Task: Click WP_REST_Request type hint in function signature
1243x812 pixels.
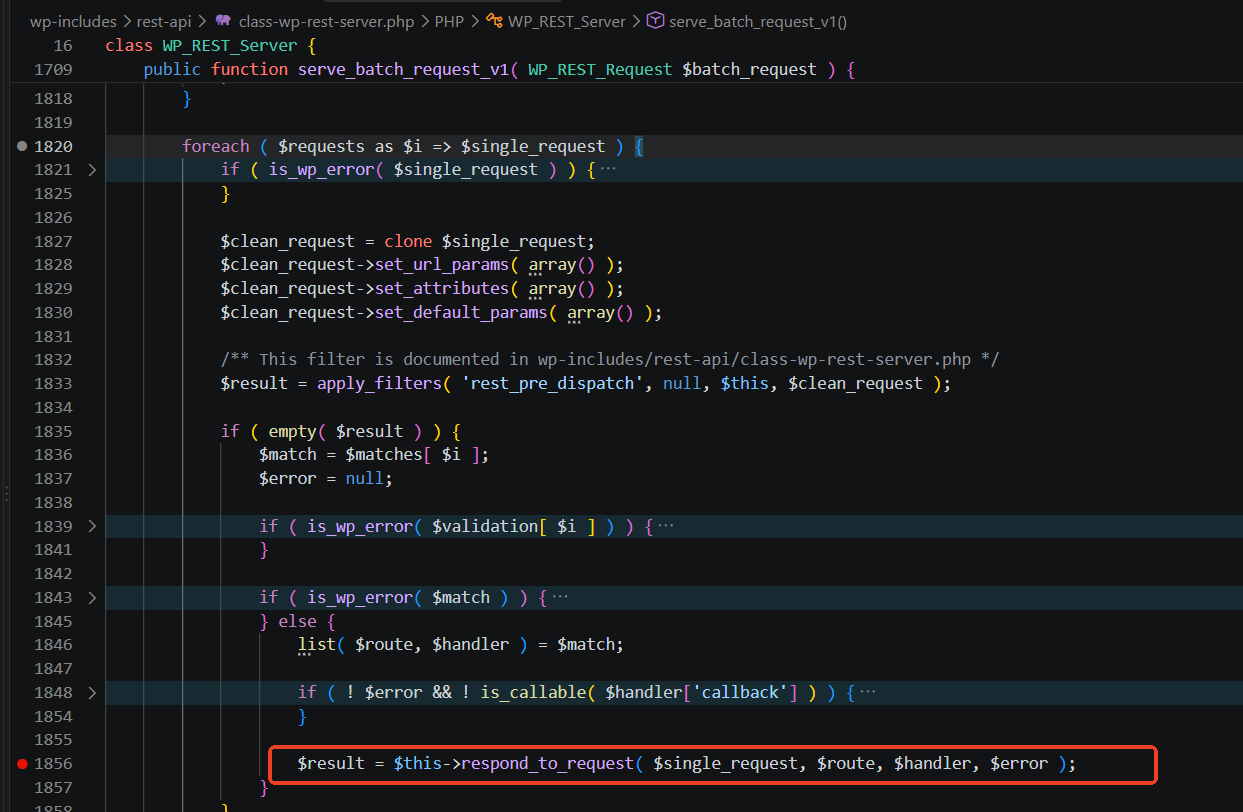Action: click(x=600, y=70)
